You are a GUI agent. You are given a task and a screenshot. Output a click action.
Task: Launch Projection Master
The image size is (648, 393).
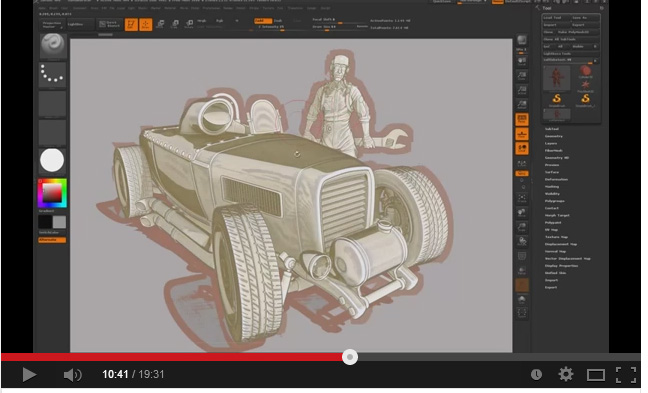click(52, 25)
